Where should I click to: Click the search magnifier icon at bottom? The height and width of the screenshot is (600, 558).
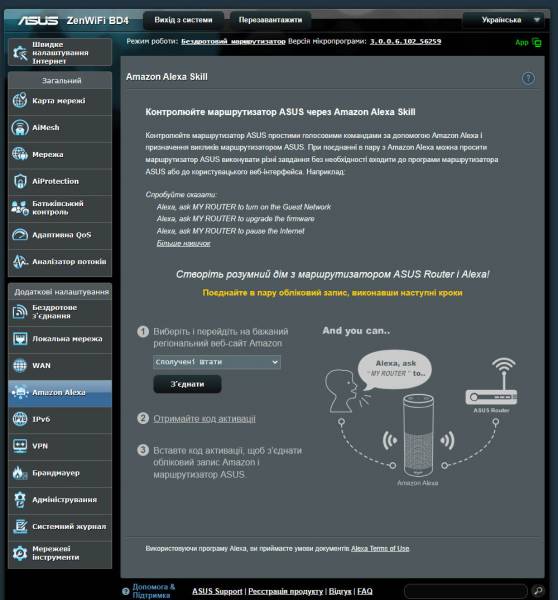538,591
